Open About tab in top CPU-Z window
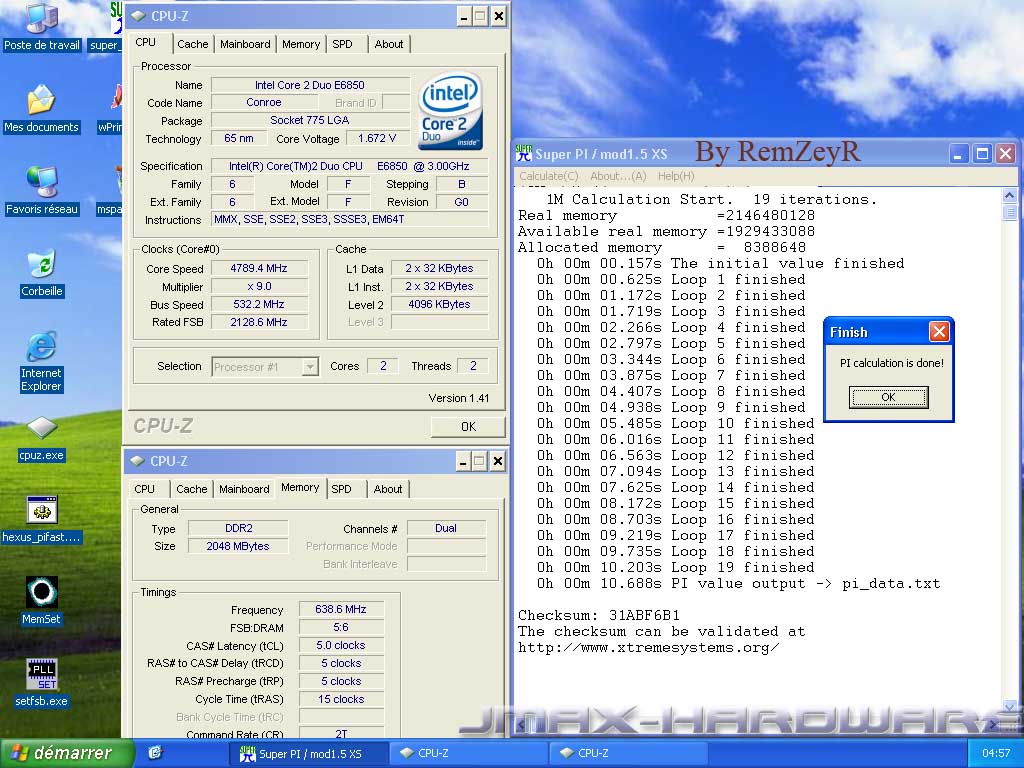Viewport: 1024px width, 768px height. 389,44
